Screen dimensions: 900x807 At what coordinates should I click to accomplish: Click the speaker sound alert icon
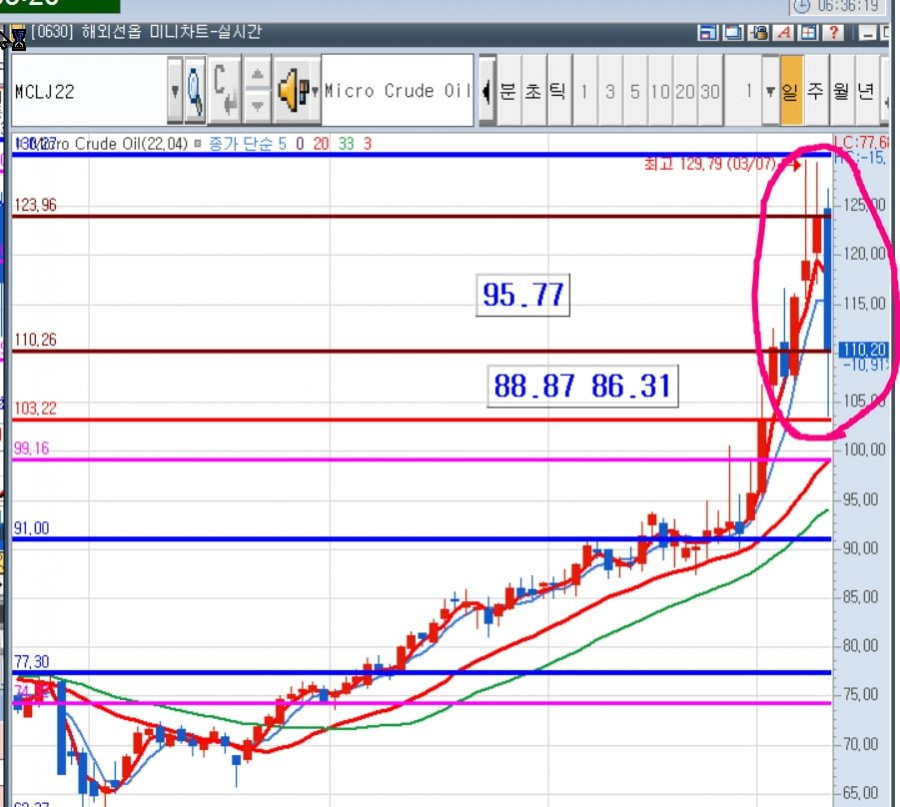coord(292,91)
